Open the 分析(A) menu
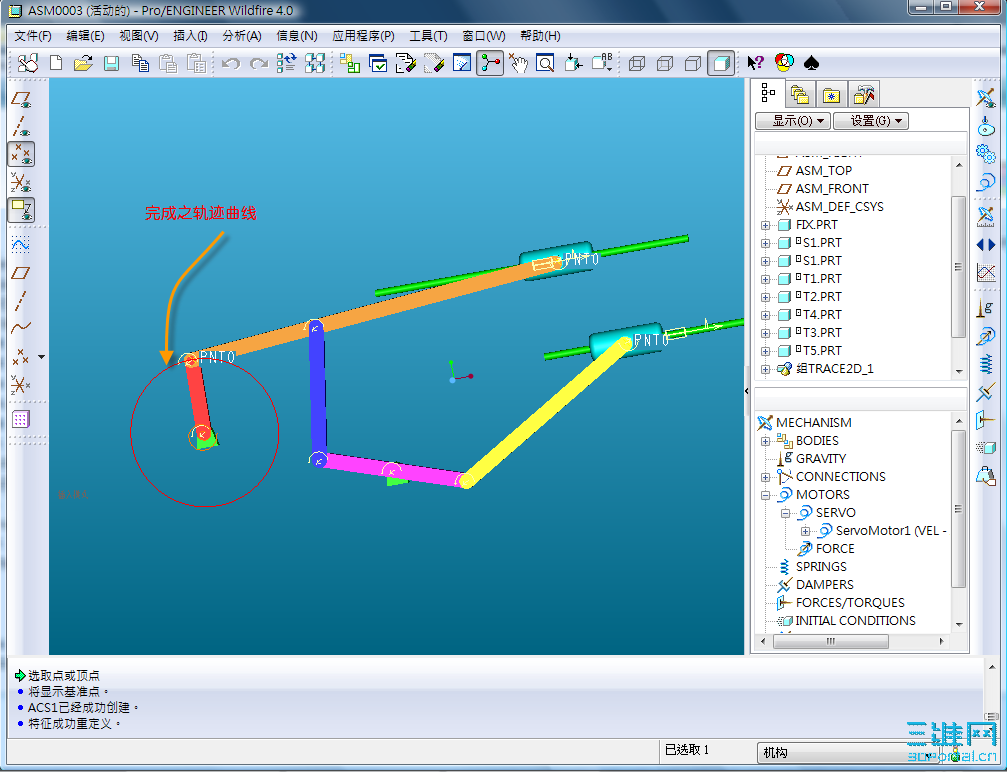The width and height of the screenshot is (1007, 772). pyautogui.click(x=241, y=36)
